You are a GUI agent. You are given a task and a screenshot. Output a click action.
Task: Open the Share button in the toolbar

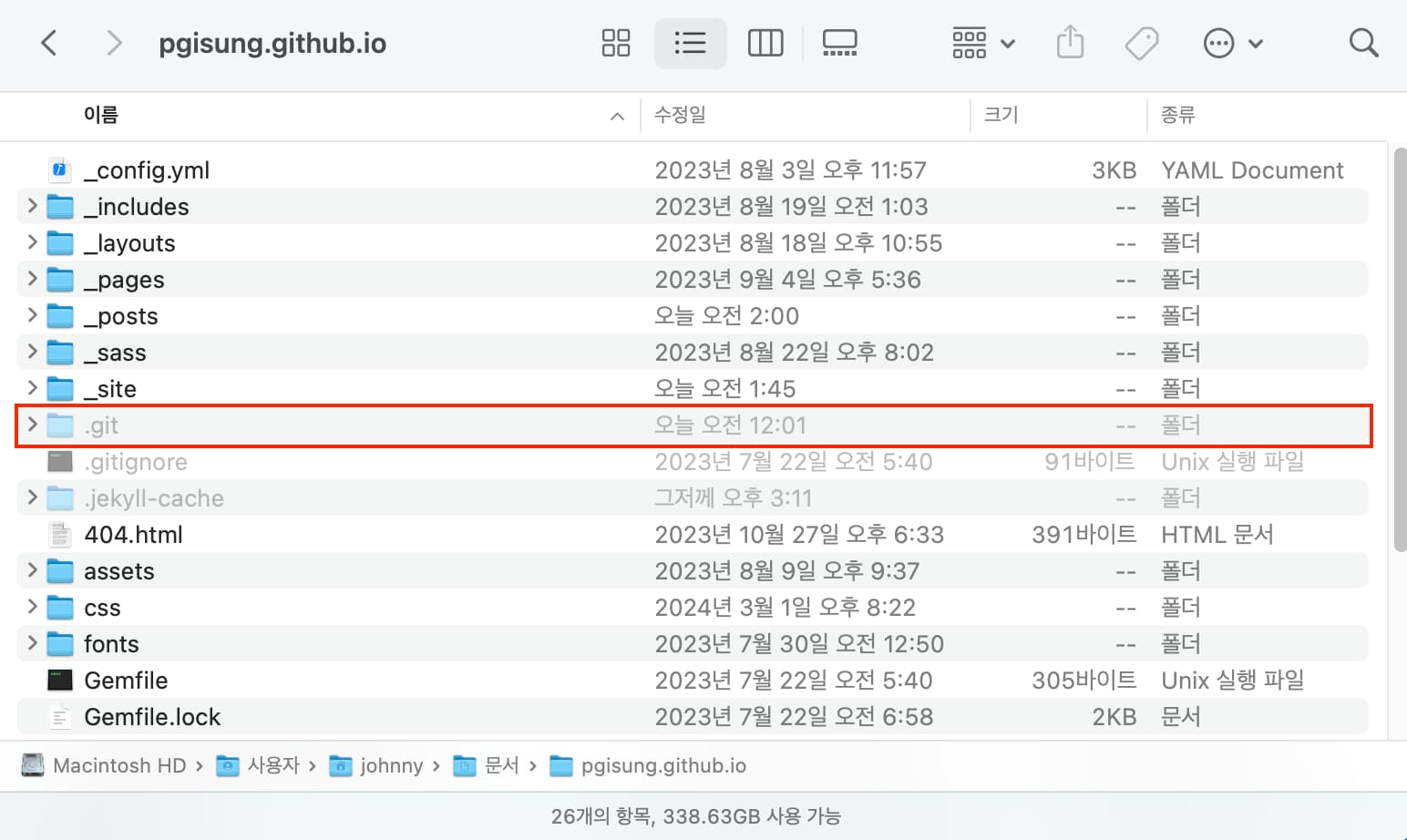(1069, 43)
